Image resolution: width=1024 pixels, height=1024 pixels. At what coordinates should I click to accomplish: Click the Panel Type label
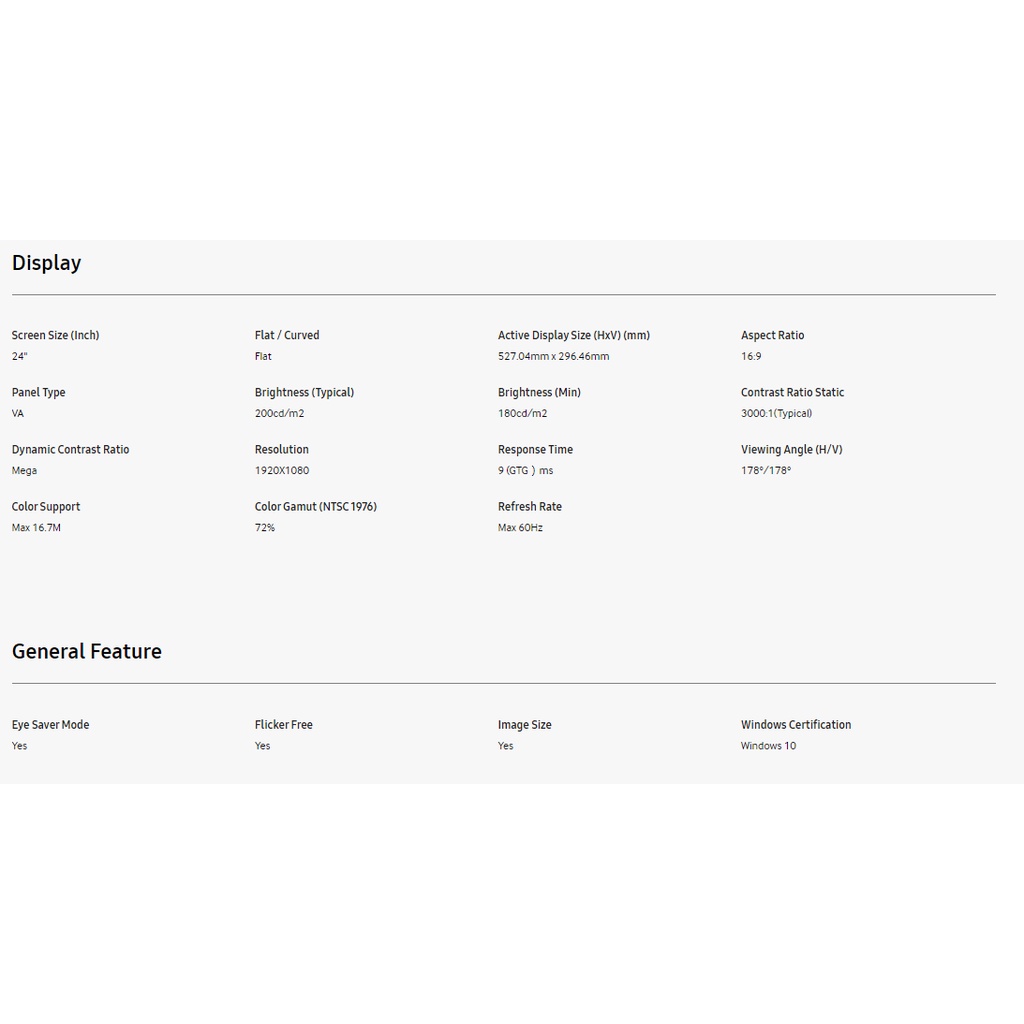(39, 392)
